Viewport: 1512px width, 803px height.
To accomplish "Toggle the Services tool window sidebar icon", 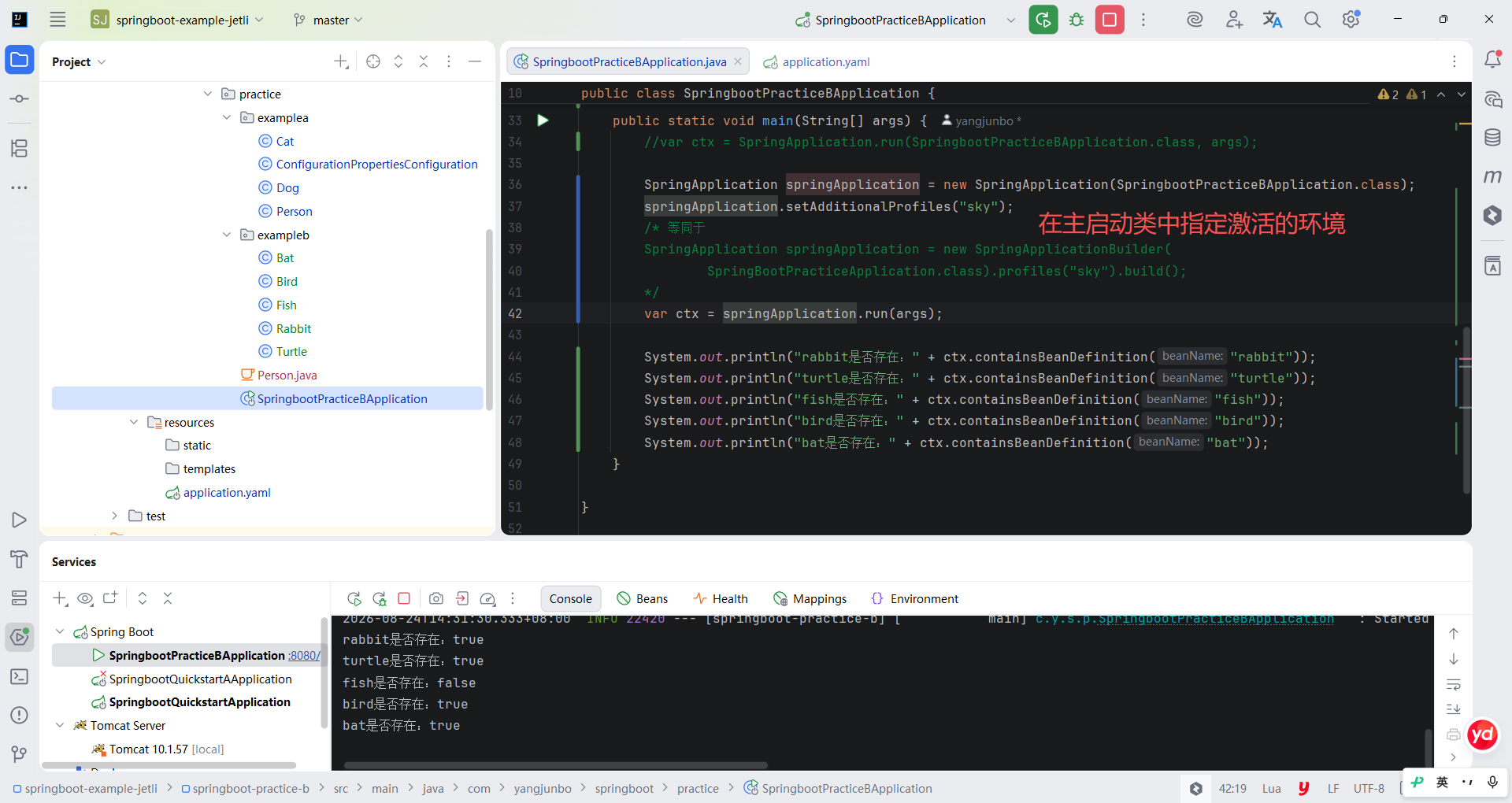I will click(x=20, y=636).
